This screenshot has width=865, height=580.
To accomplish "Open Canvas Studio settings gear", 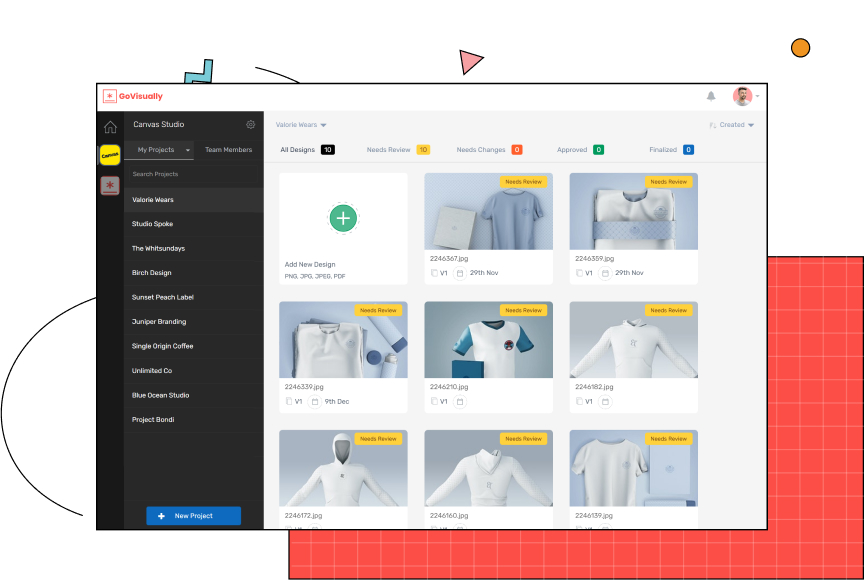I will tap(251, 125).
